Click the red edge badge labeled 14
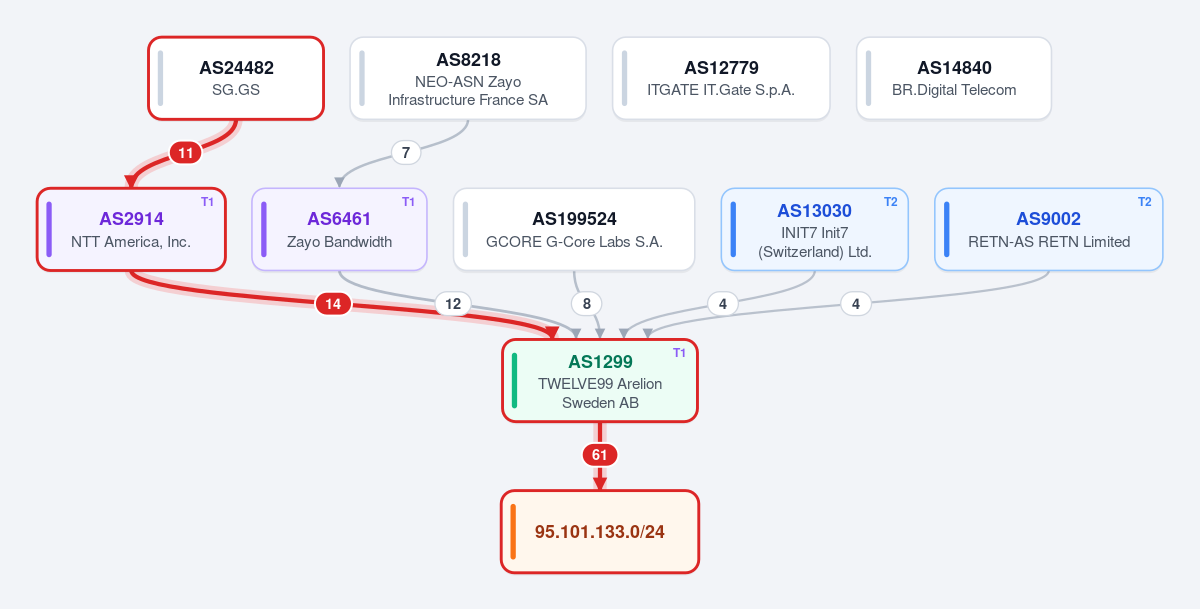The height and width of the screenshot is (609, 1200). tap(333, 304)
